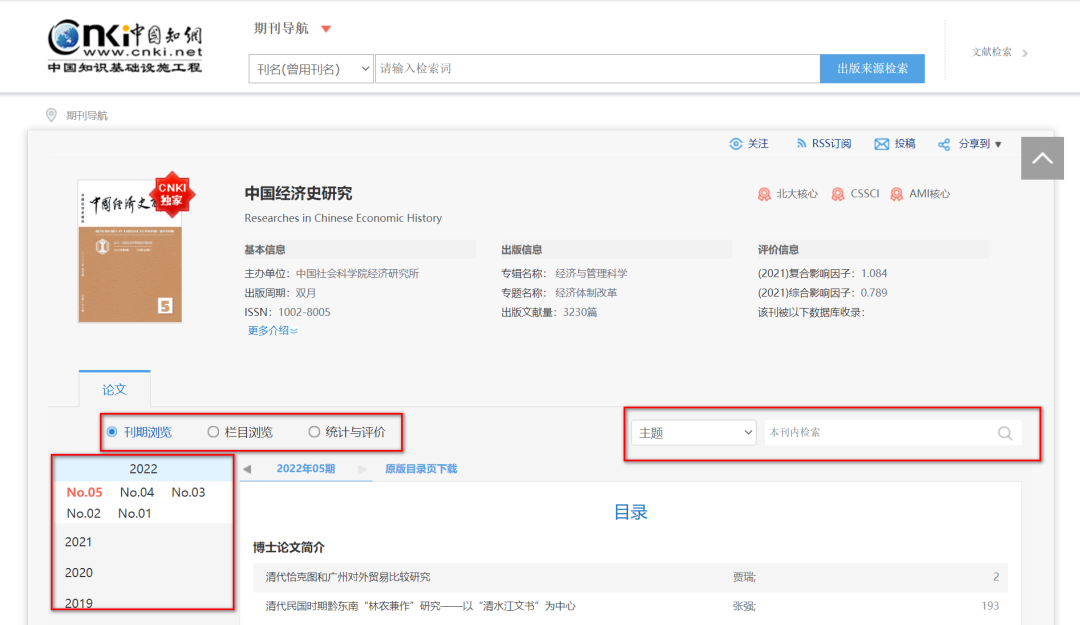This screenshot has height=625, width=1080.
Task: Click the 分享到 share icon
Action: (944, 144)
